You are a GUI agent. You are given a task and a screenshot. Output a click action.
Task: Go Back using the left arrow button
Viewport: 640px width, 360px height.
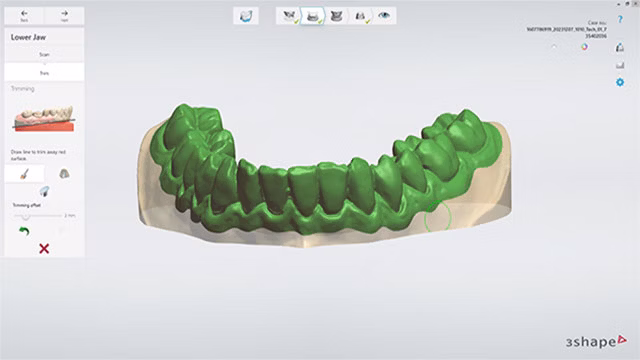pos(24,16)
